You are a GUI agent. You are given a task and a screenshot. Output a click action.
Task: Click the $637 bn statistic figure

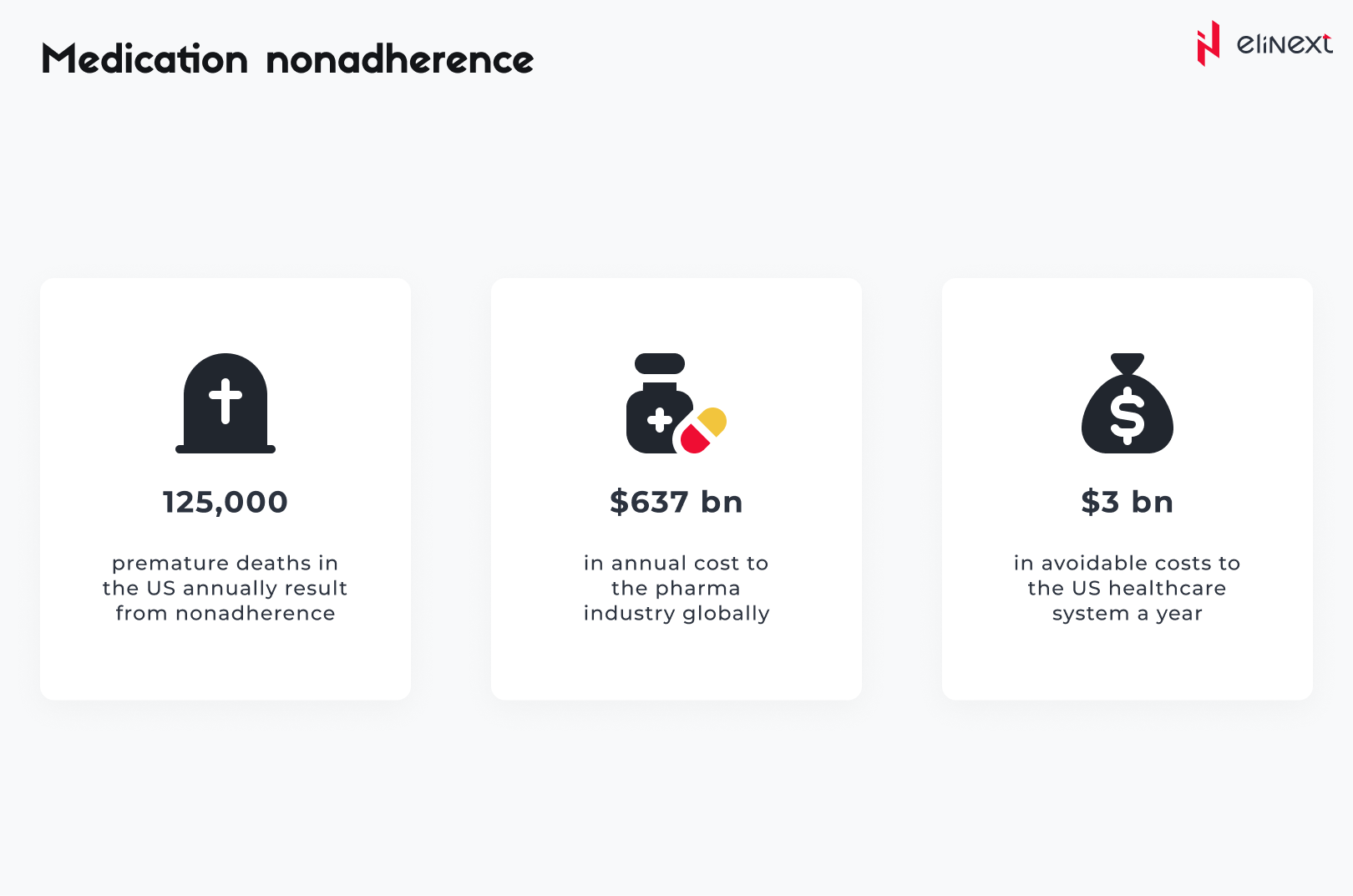(x=676, y=502)
